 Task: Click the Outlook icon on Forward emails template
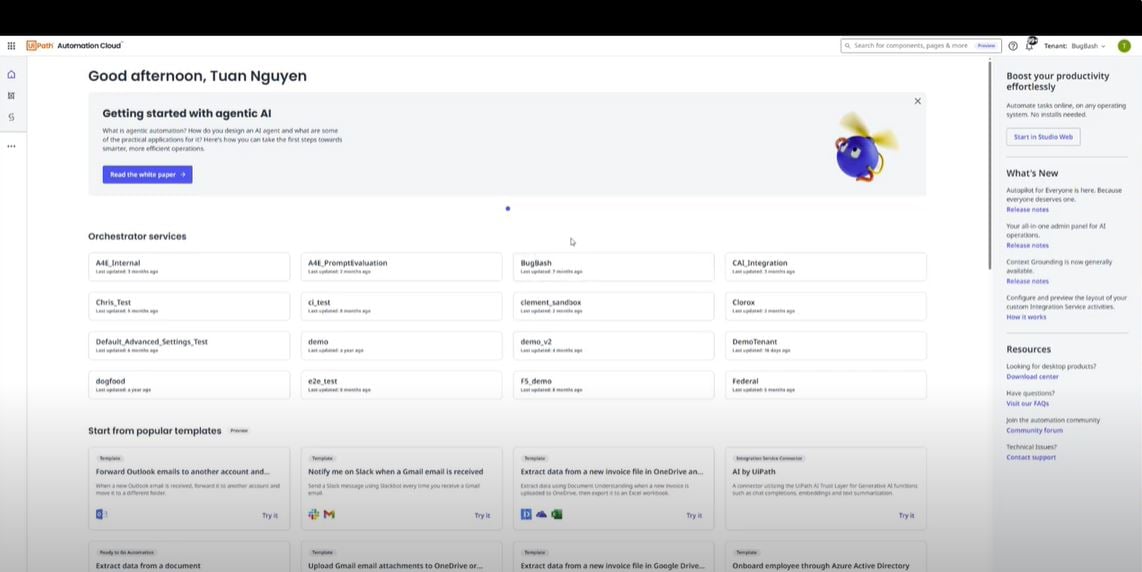[101, 514]
